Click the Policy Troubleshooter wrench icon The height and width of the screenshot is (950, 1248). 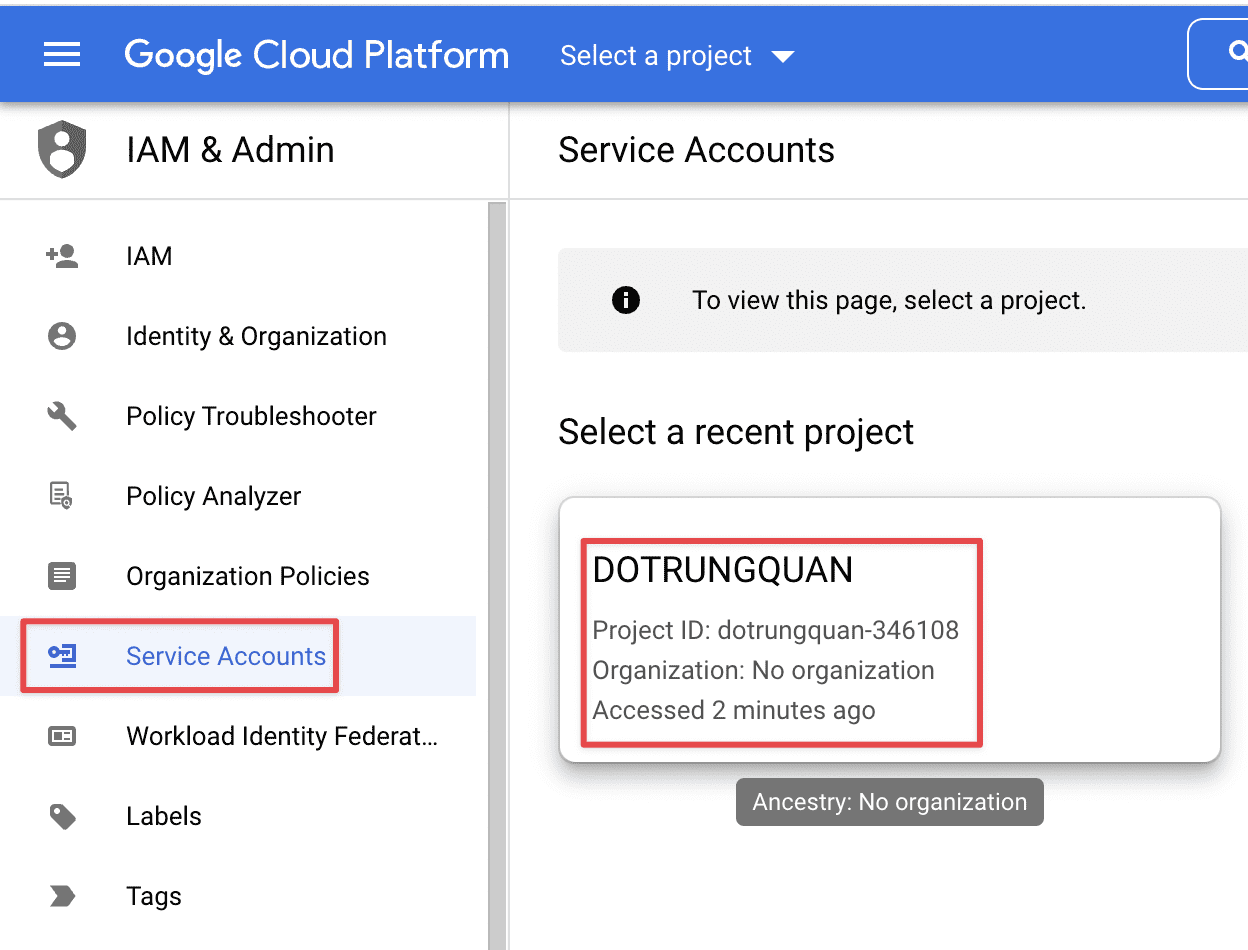coord(62,416)
